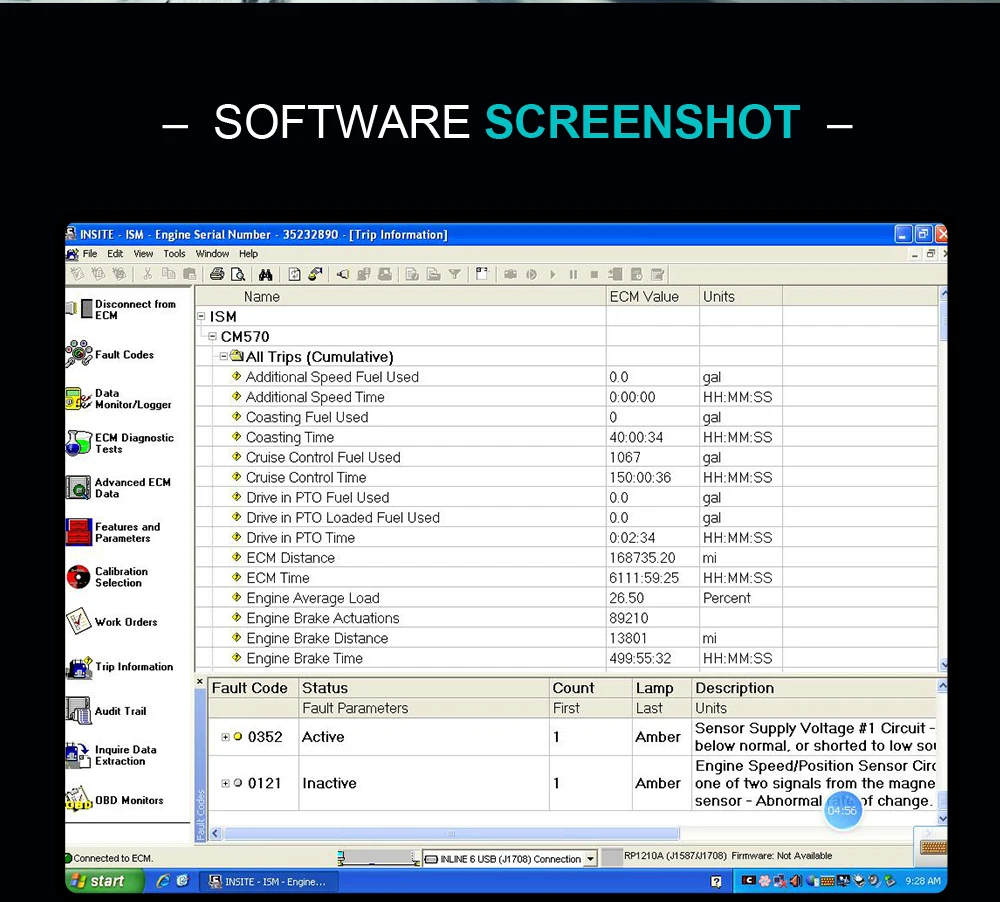1000x902 pixels.
Task: Close the Fault Codes bottom panel
Action: pyautogui.click(x=200, y=681)
